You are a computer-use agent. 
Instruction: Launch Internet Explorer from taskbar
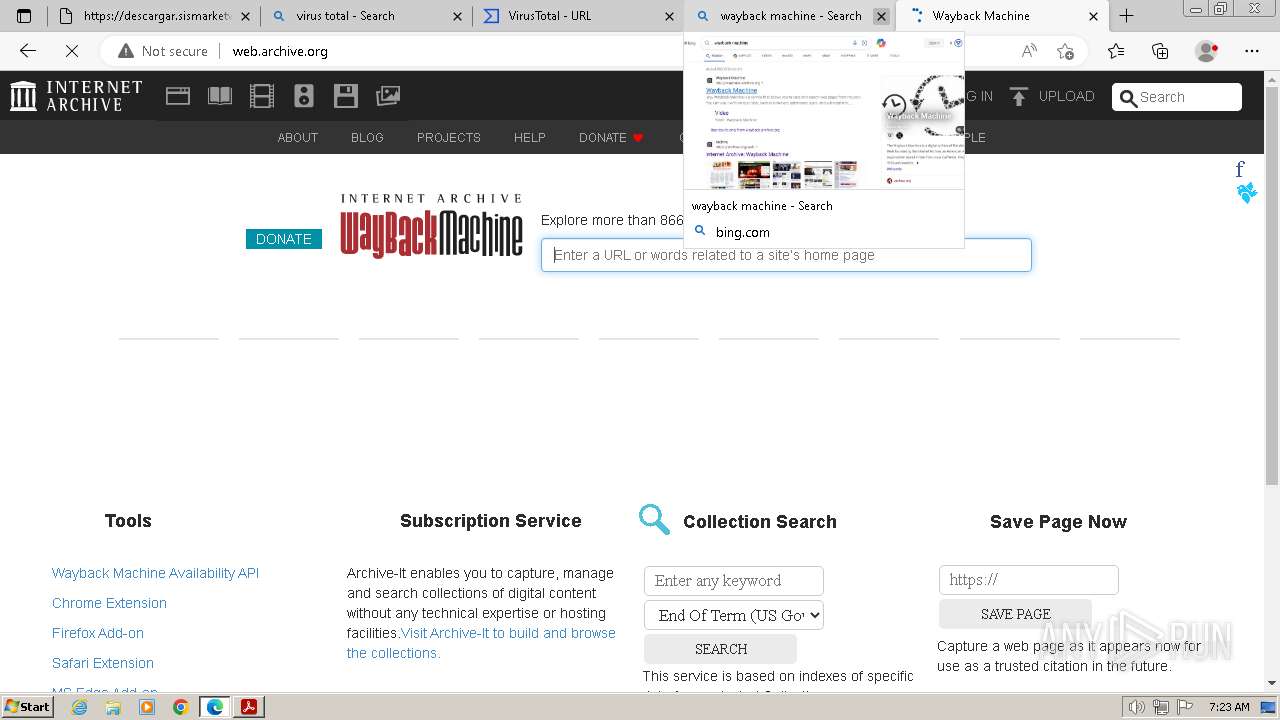pyautogui.click(x=79, y=707)
